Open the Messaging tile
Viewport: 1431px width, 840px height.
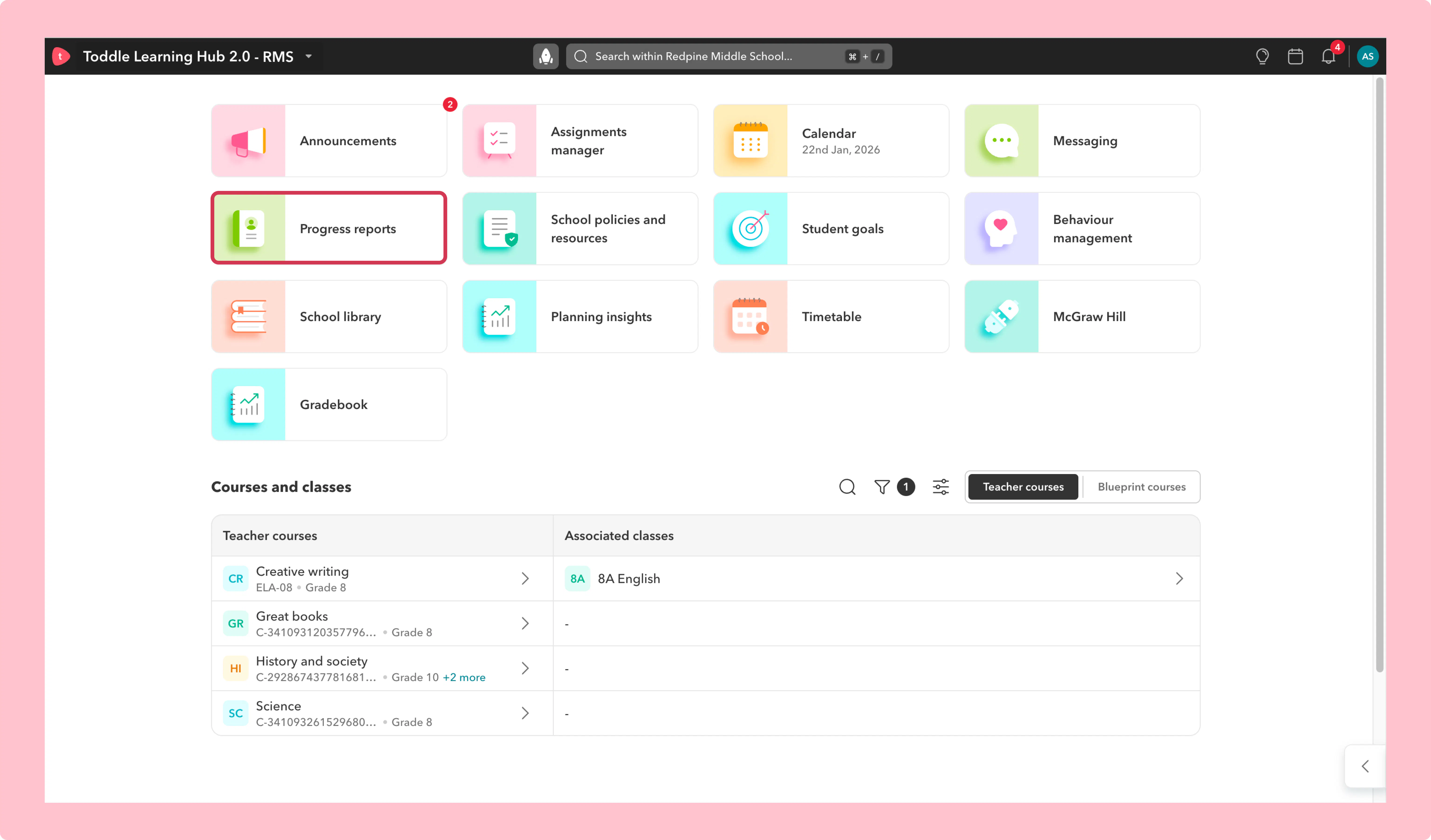(1082, 141)
